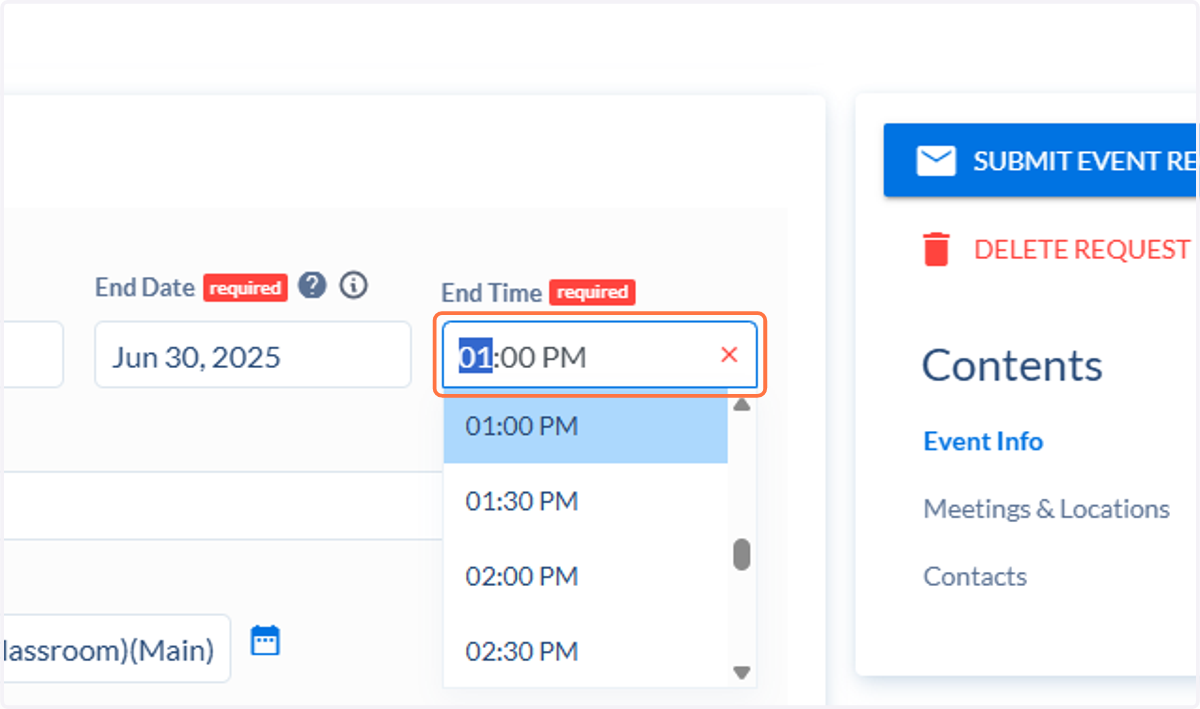Navigate to Contacts section

coord(975,576)
